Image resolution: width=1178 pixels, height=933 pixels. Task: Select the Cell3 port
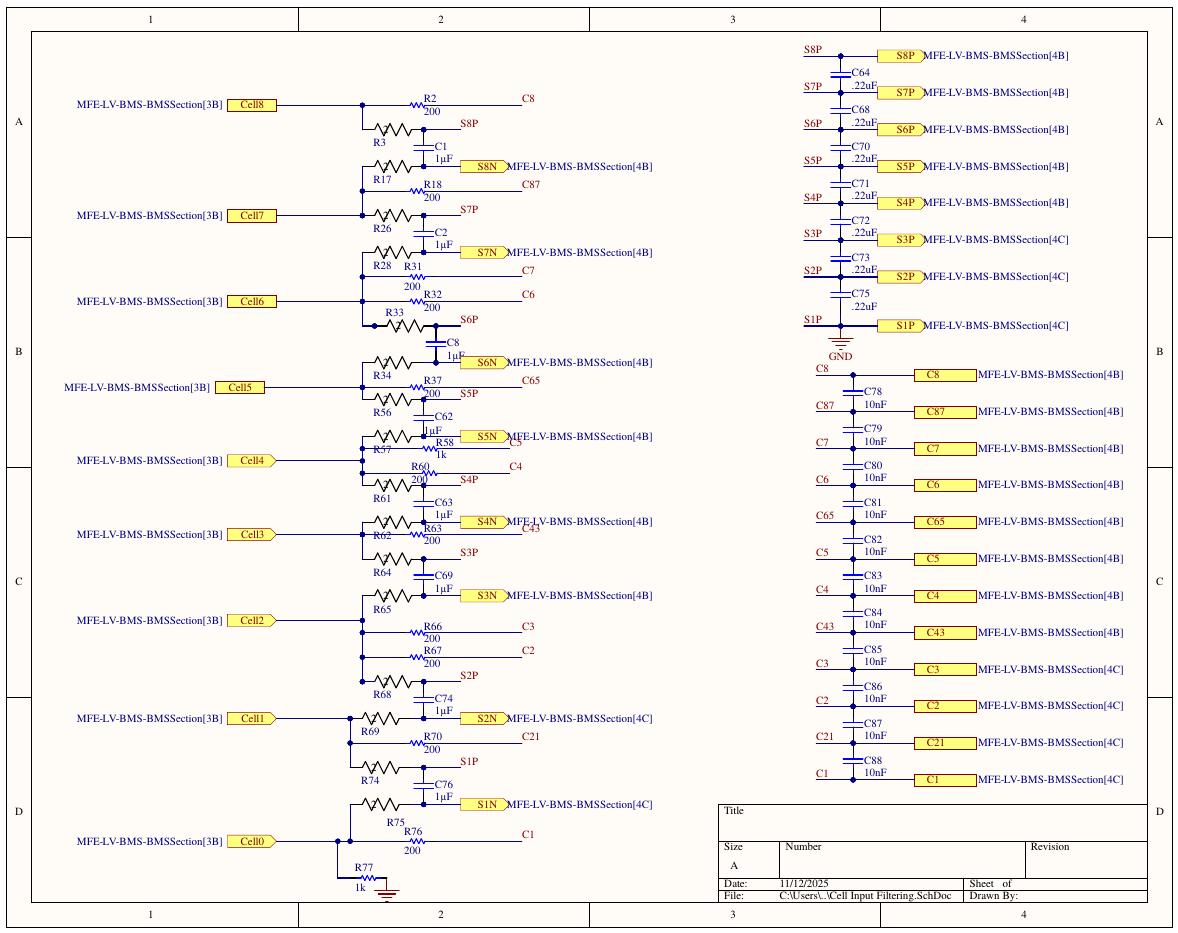[x=252, y=535]
